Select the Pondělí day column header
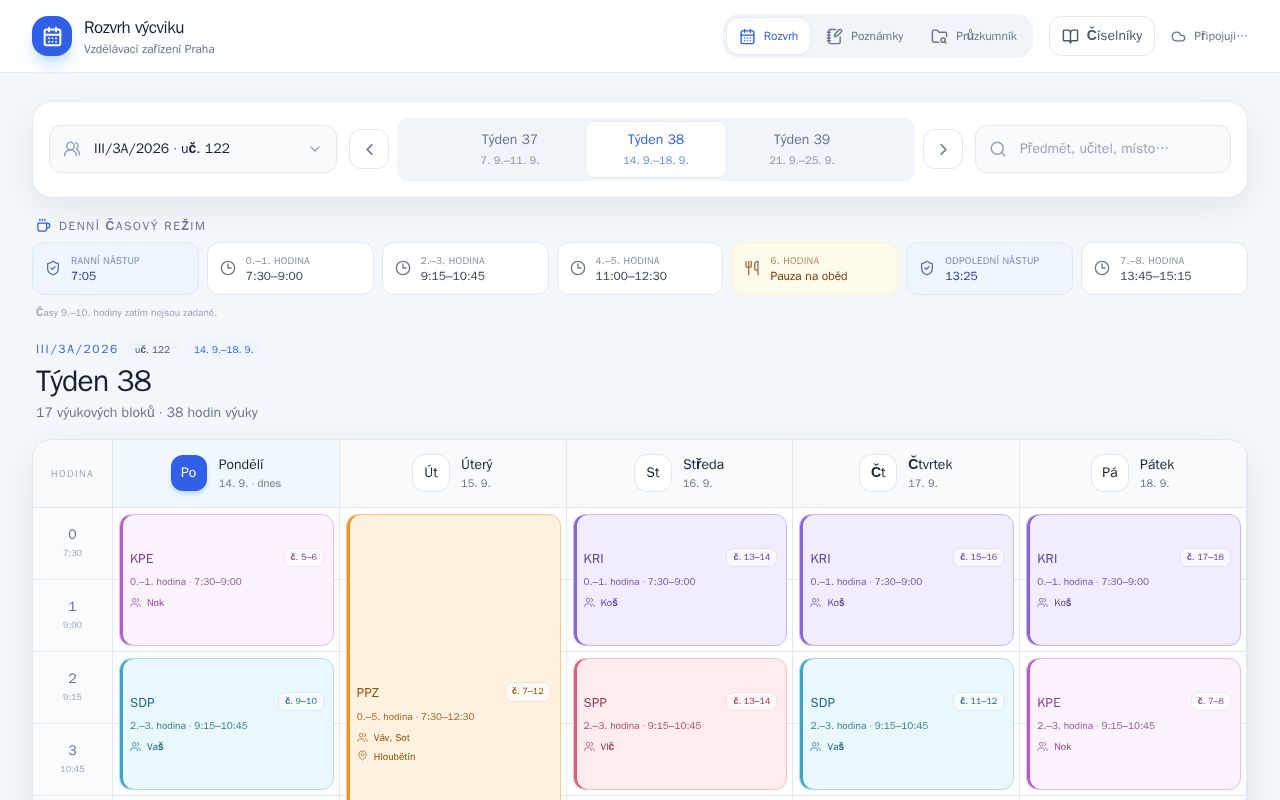 (226, 473)
